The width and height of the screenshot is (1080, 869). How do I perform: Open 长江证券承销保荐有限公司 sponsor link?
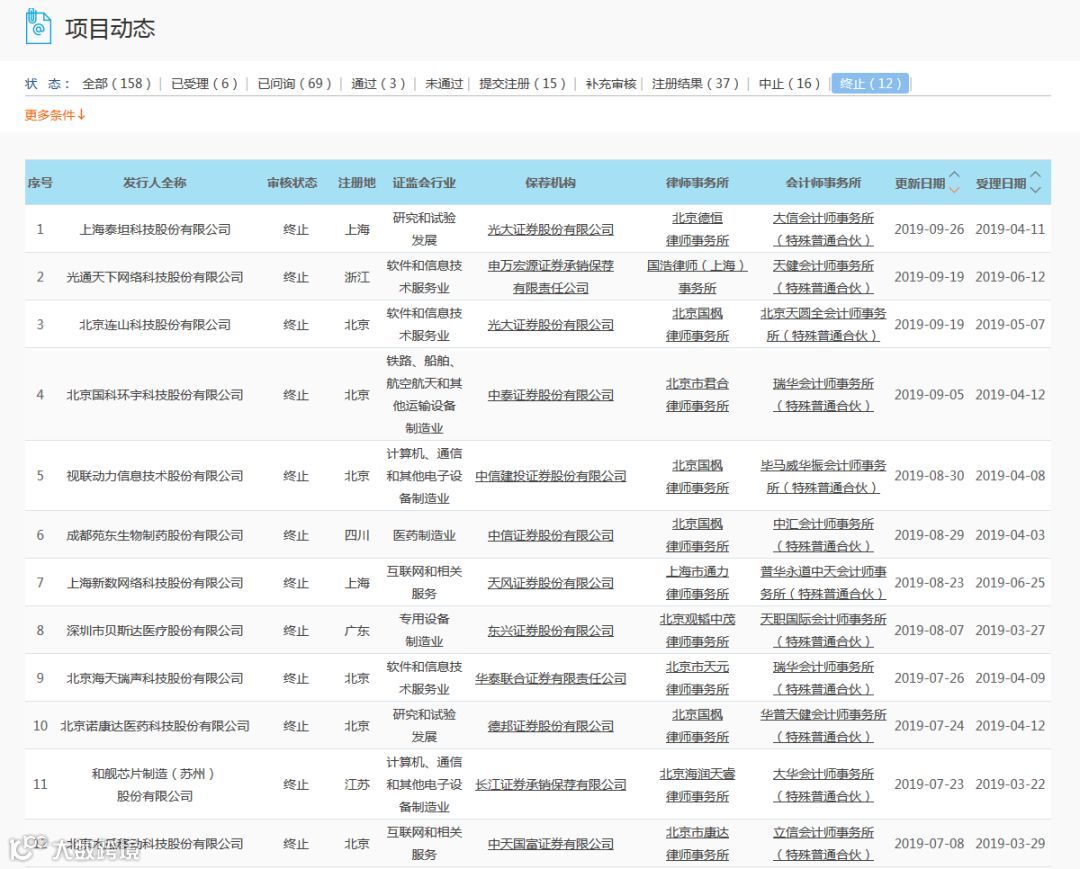coord(550,784)
